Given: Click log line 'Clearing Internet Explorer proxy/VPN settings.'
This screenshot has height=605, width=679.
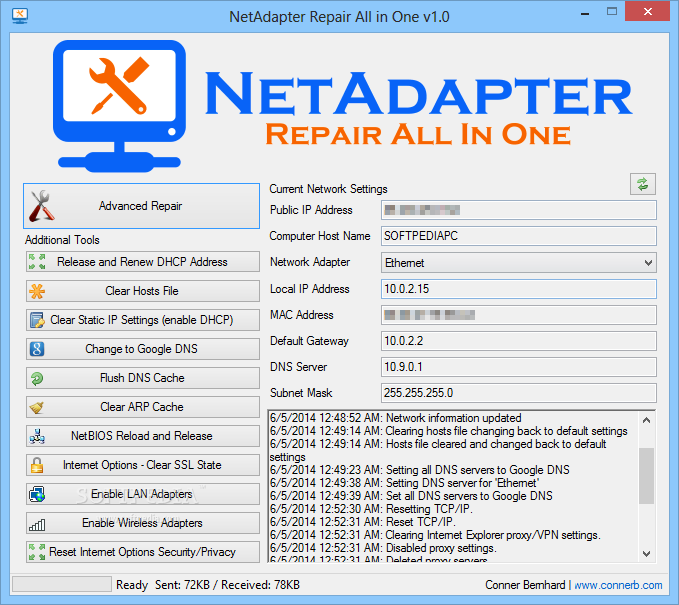Looking at the screenshot, I should (x=435, y=535).
